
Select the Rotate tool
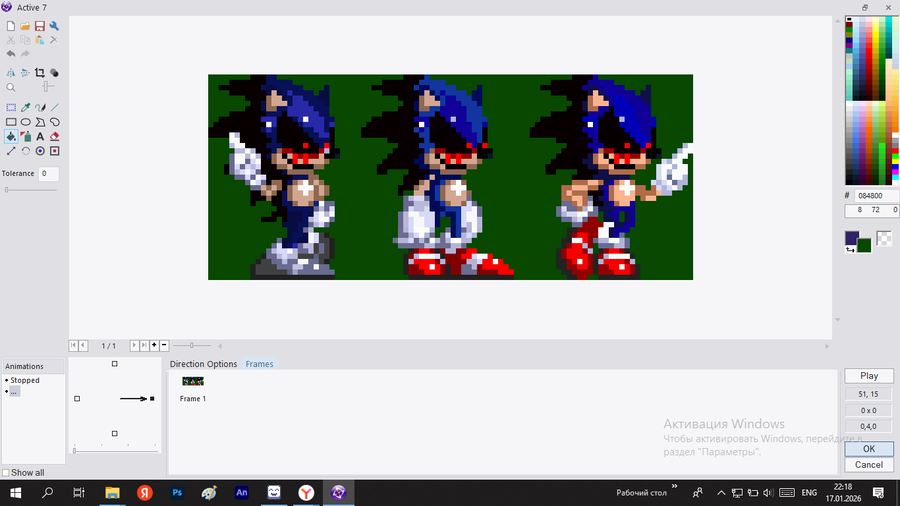(25, 151)
